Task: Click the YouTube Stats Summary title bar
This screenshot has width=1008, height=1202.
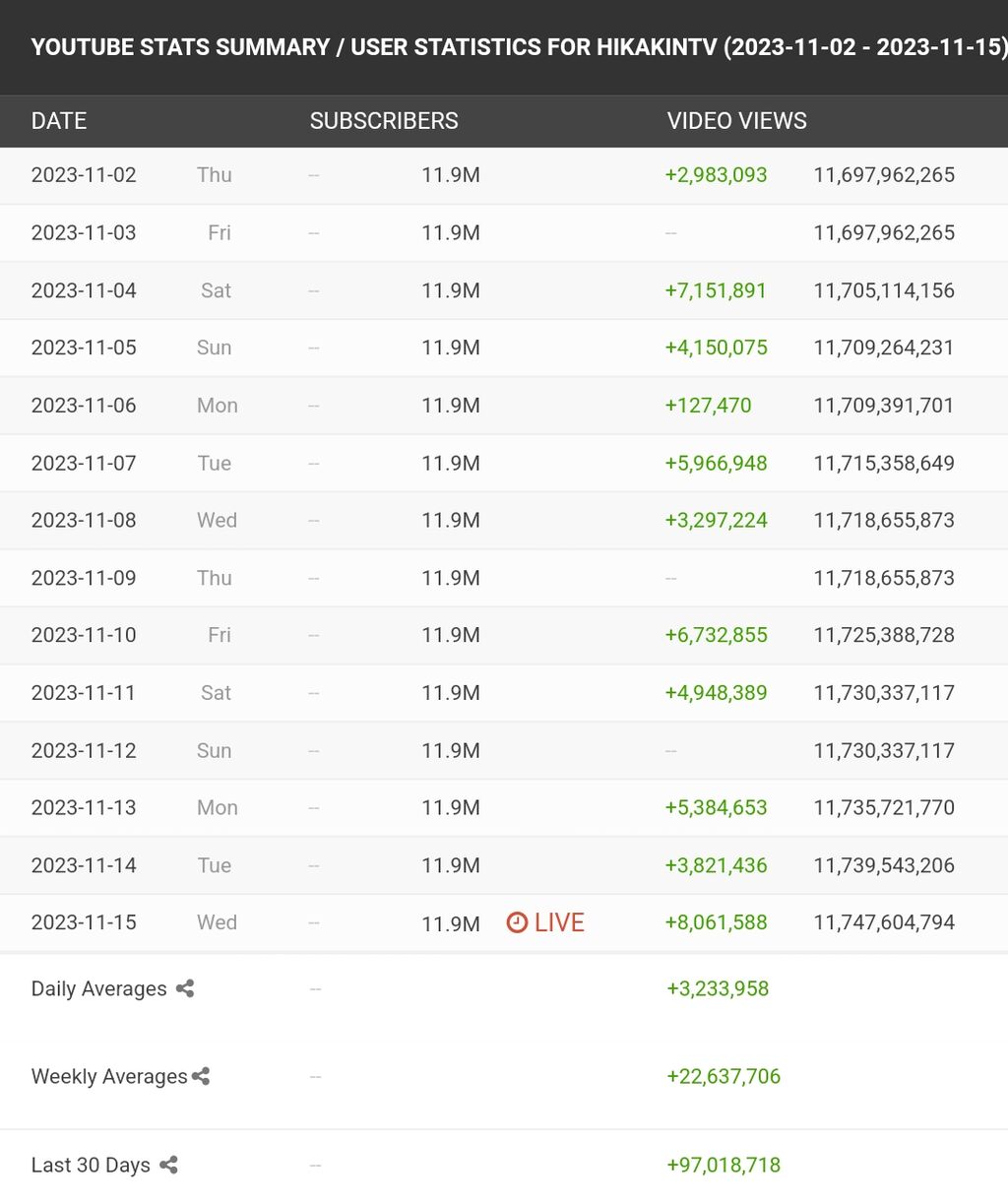Action: point(504,47)
